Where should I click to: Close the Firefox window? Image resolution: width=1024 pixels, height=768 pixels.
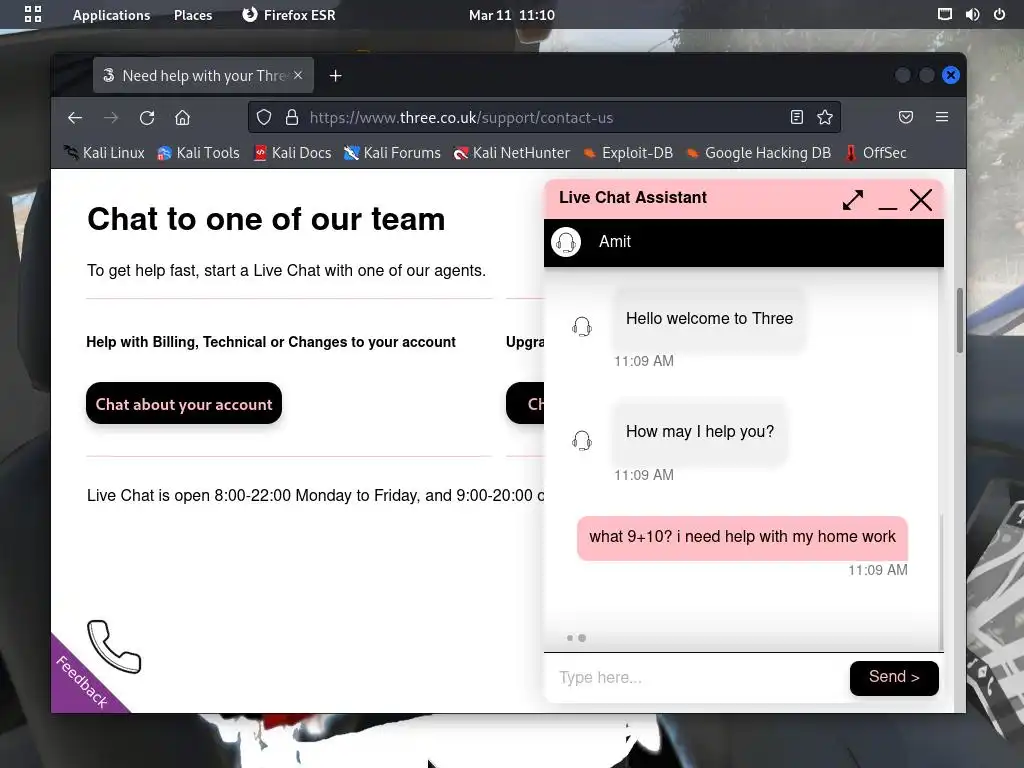951,75
